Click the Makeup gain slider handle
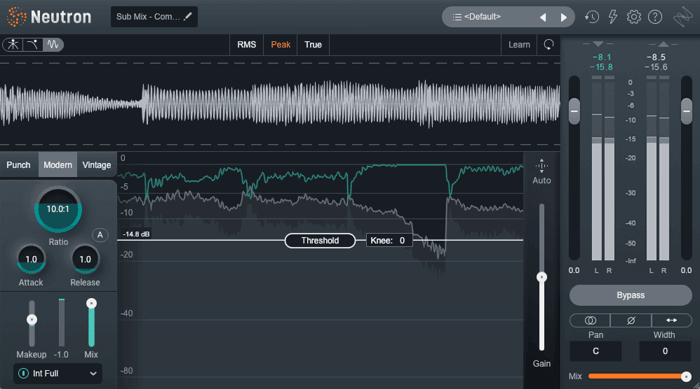The image size is (700, 389). 32,320
